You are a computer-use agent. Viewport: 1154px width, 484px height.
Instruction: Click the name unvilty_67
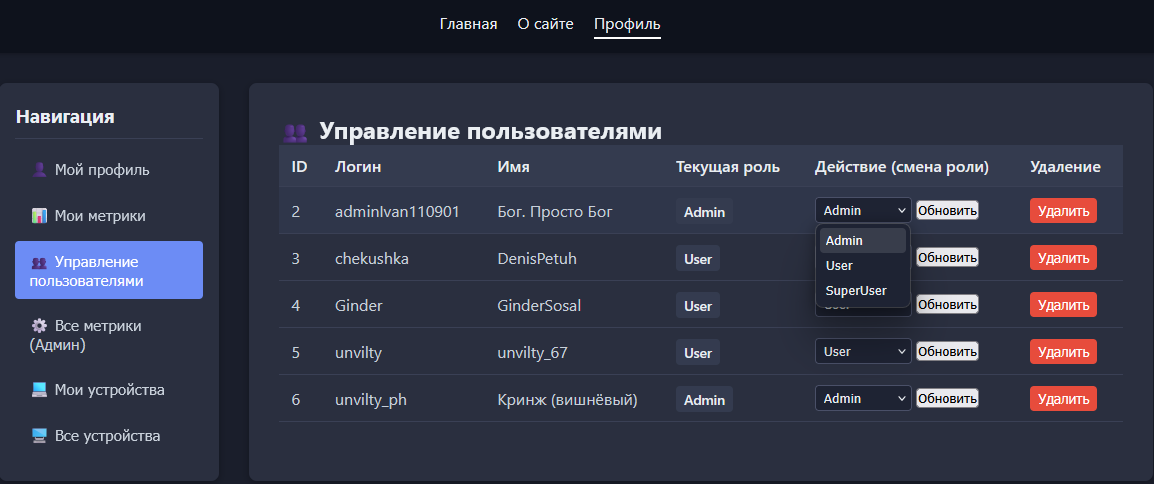[x=533, y=353]
